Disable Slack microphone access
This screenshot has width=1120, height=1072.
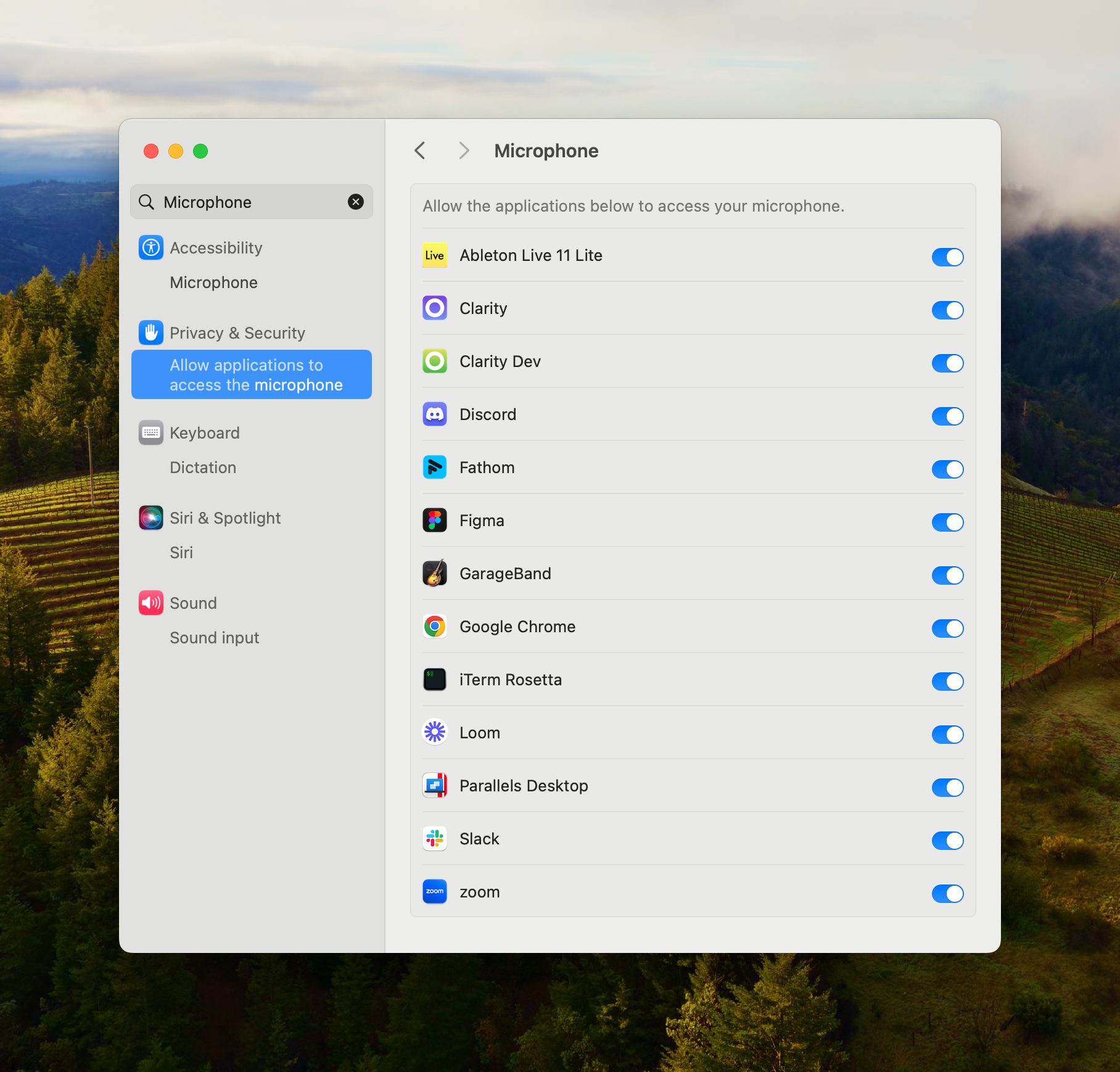pos(948,840)
